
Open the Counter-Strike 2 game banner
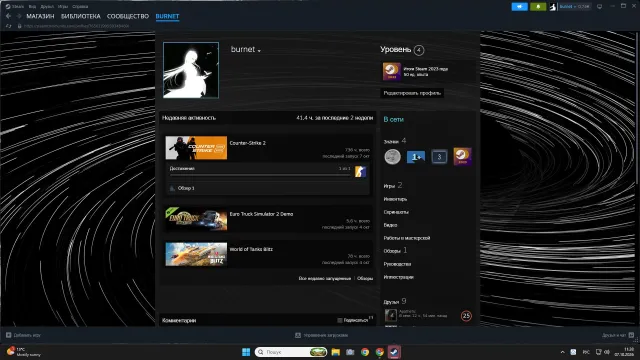click(x=196, y=148)
